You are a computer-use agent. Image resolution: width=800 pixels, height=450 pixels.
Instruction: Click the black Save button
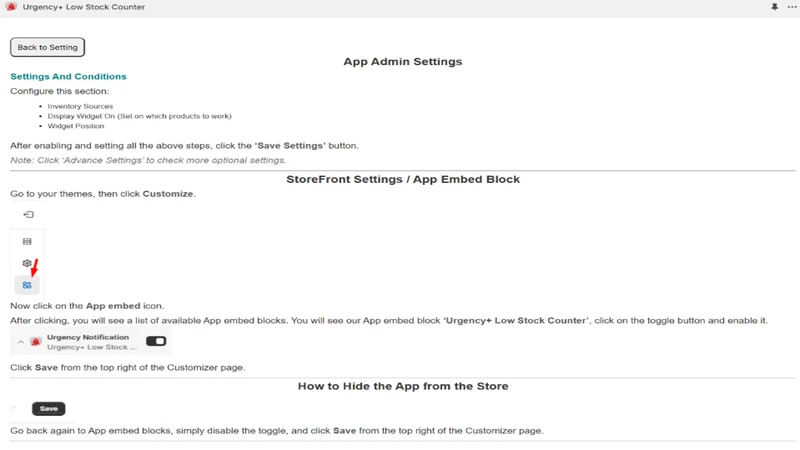point(48,409)
